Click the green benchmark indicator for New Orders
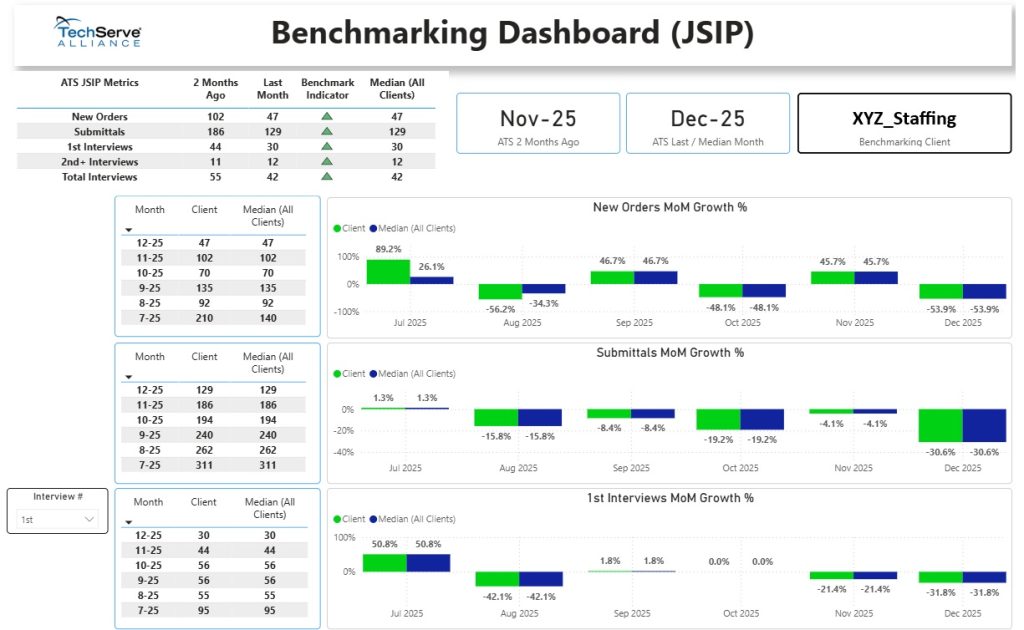This screenshot has width=1024, height=630. (x=327, y=116)
